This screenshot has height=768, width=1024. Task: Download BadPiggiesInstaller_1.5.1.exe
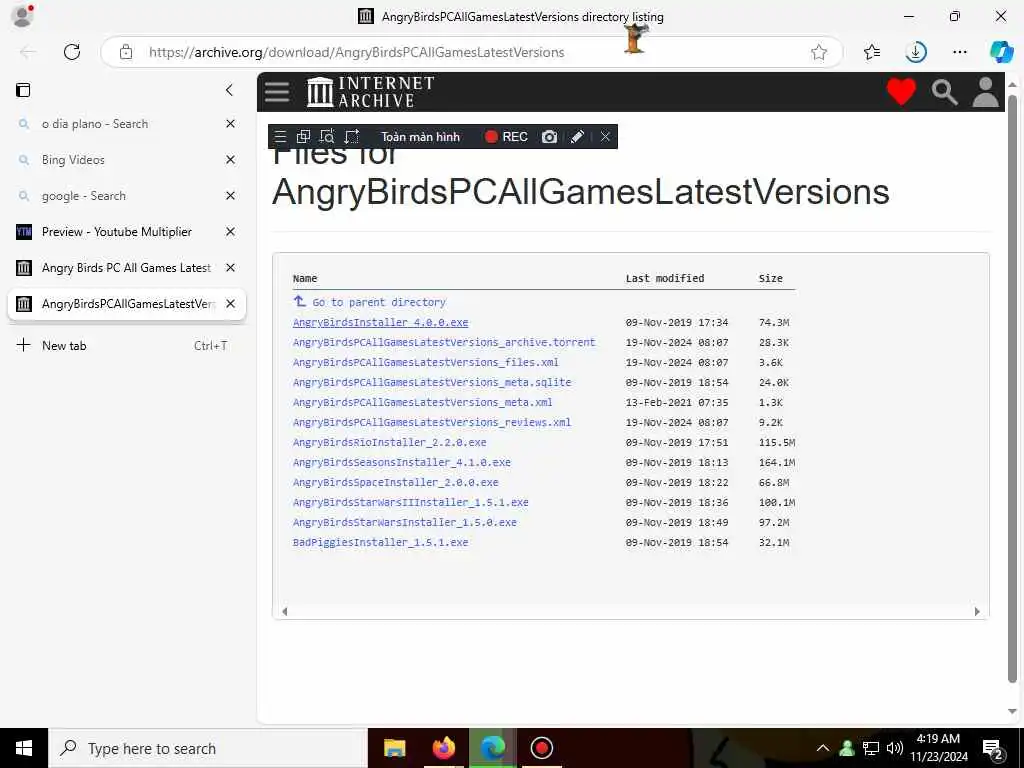click(x=380, y=542)
